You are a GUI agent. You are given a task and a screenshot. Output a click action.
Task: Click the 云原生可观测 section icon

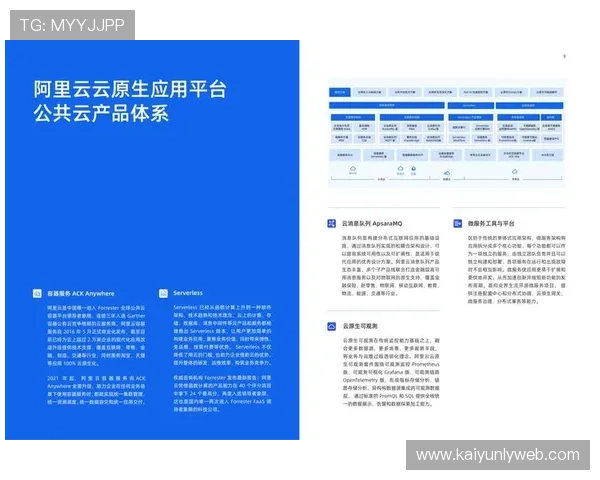332,326
